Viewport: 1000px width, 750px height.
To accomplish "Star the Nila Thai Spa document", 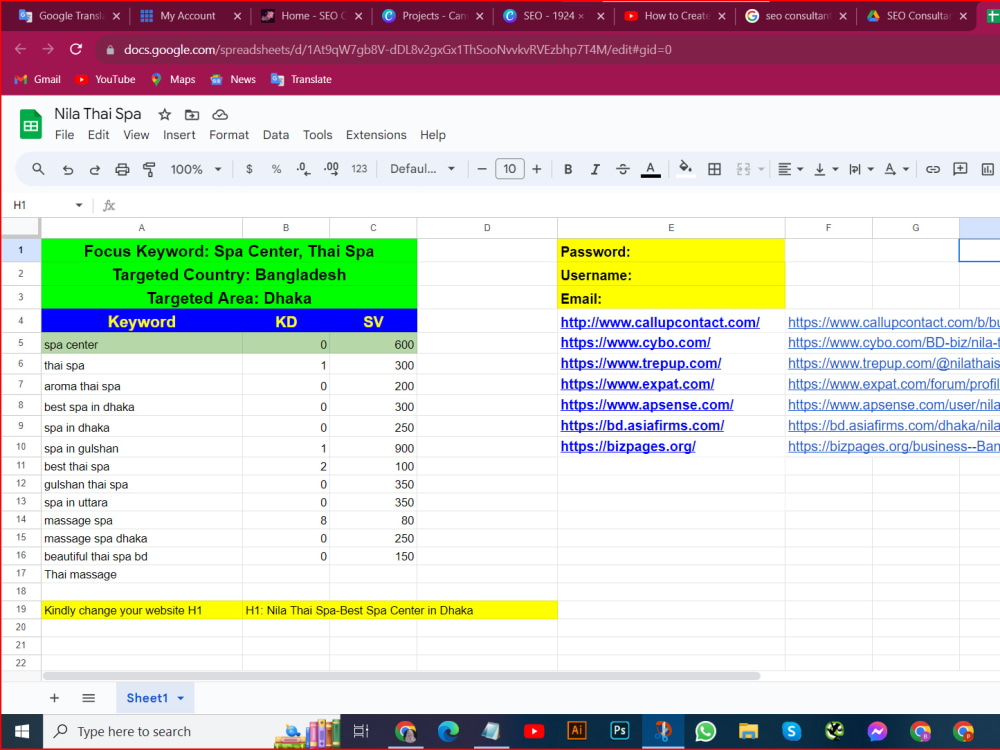I will [x=165, y=115].
